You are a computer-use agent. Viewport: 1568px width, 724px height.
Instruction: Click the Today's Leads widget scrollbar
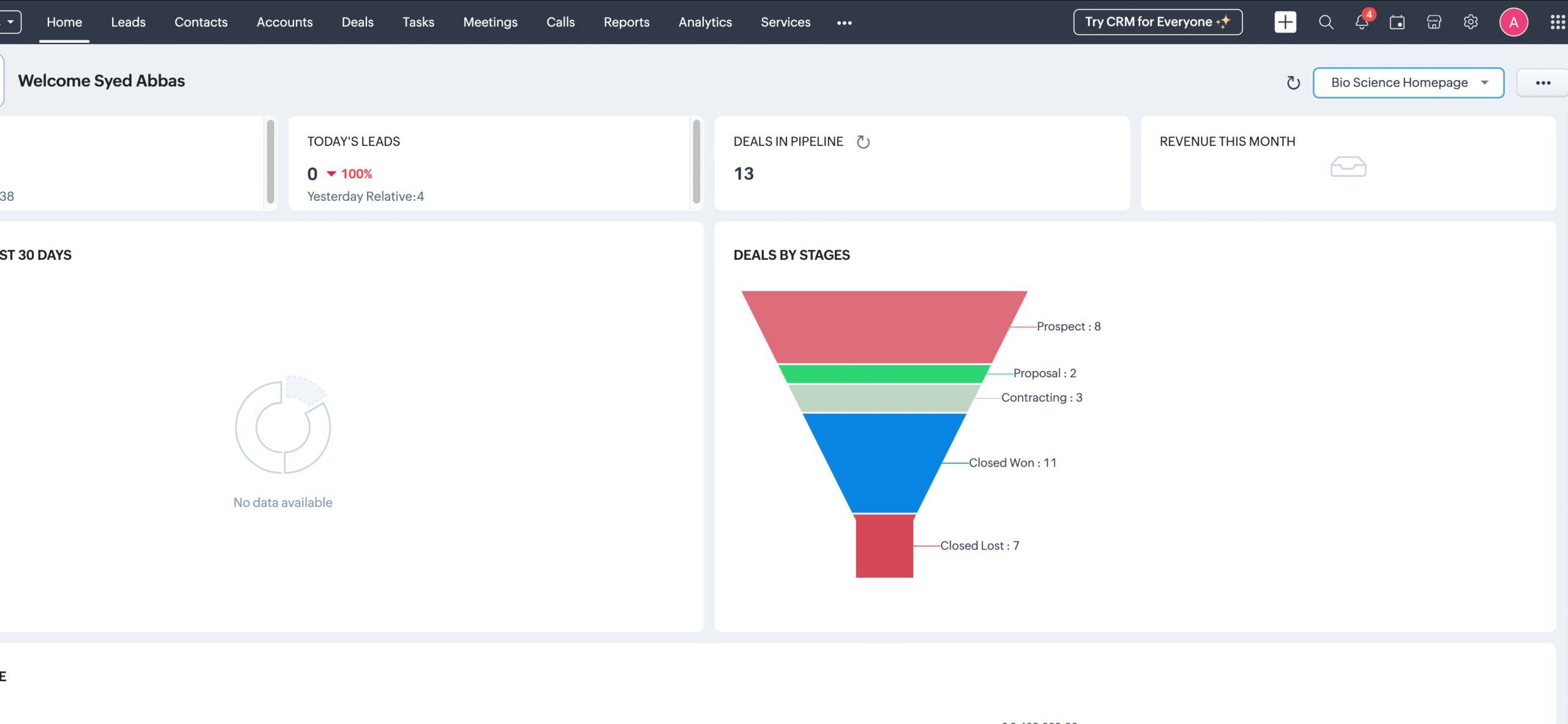pos(696,162)
